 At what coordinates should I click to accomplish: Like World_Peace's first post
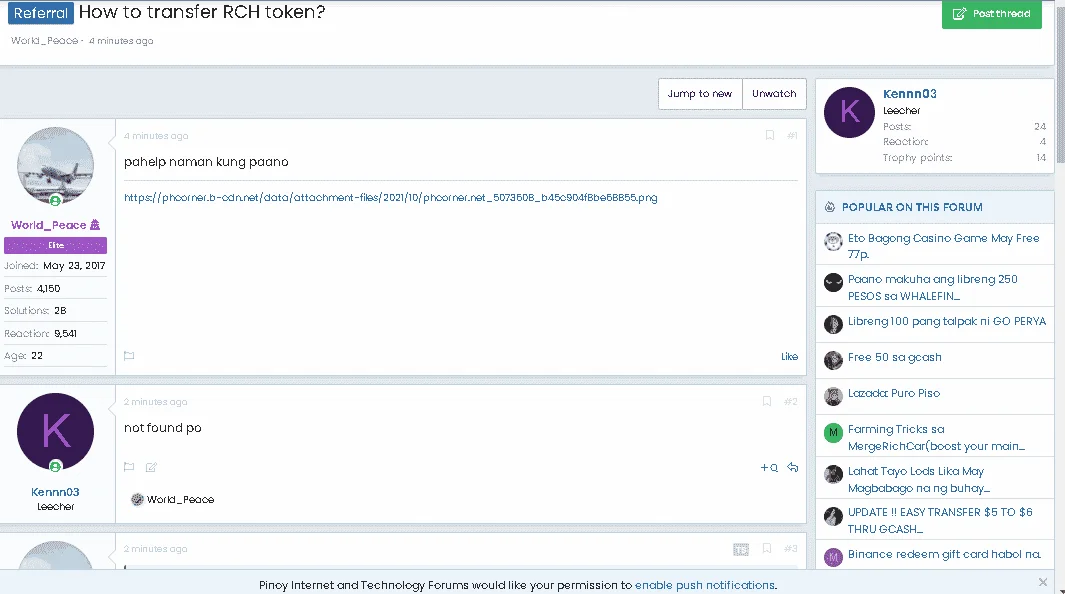point(789,356)
